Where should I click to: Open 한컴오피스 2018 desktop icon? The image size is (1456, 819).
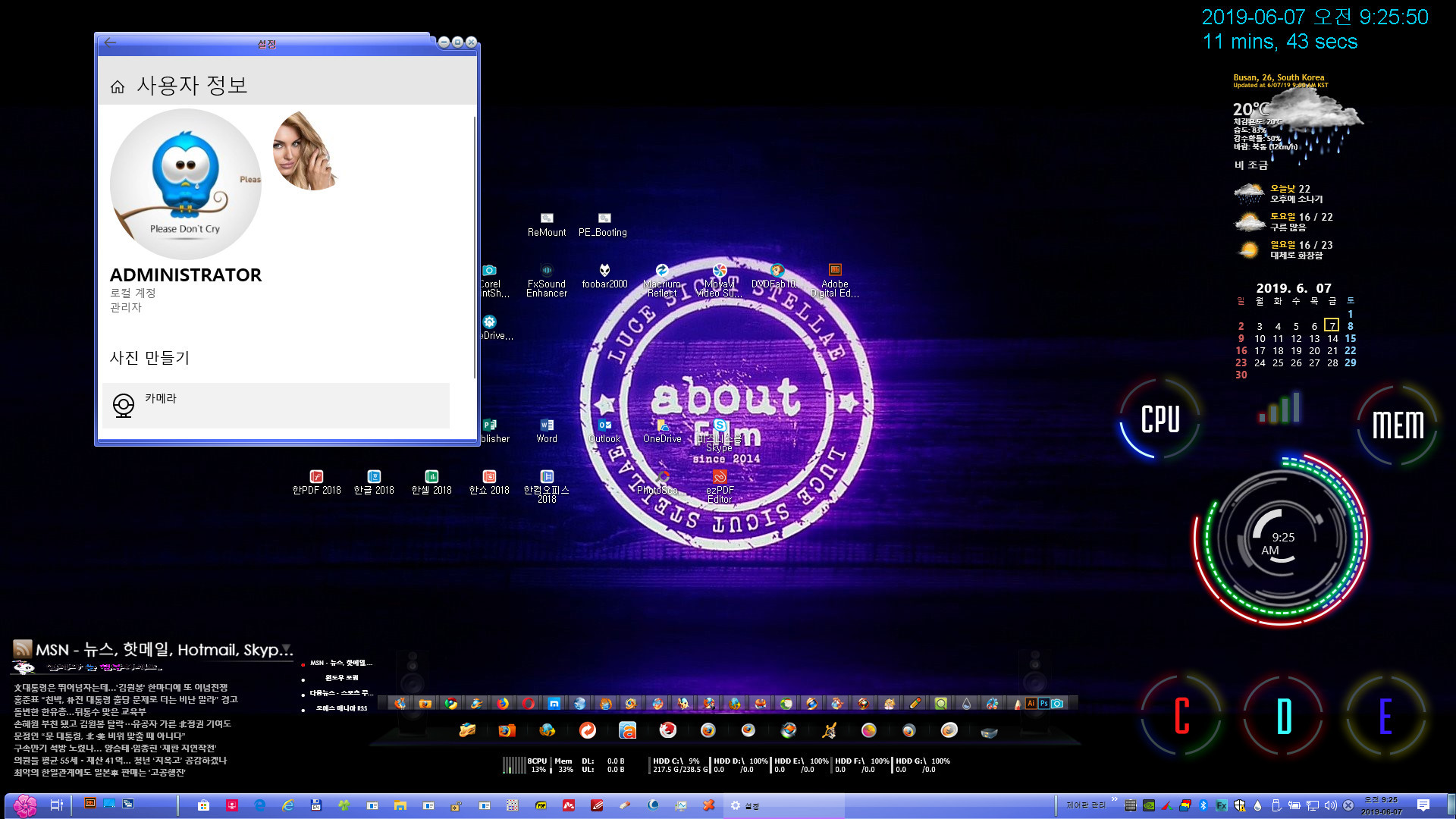click(x=547, y=486)
